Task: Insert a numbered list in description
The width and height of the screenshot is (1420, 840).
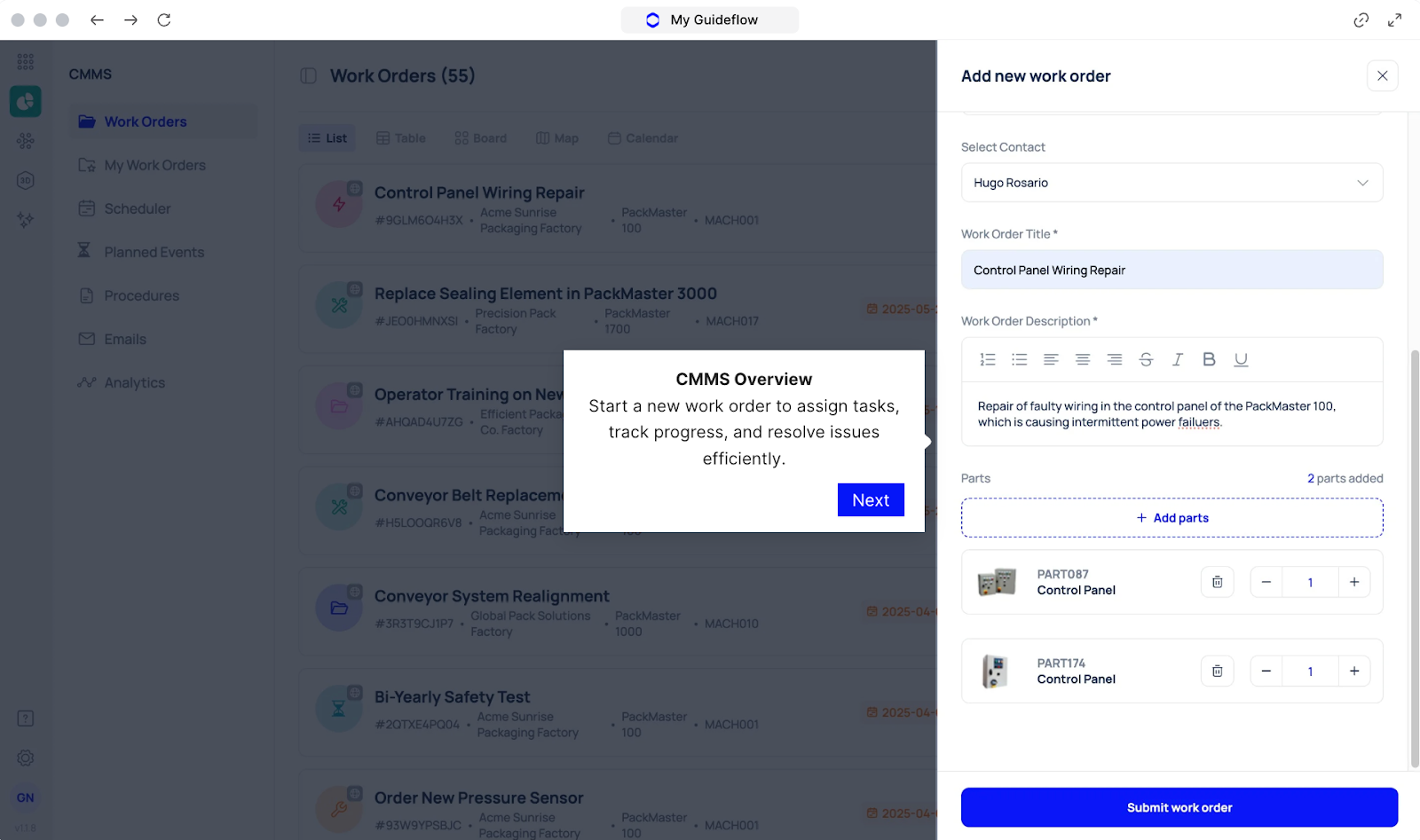Action: coord(988,359)
